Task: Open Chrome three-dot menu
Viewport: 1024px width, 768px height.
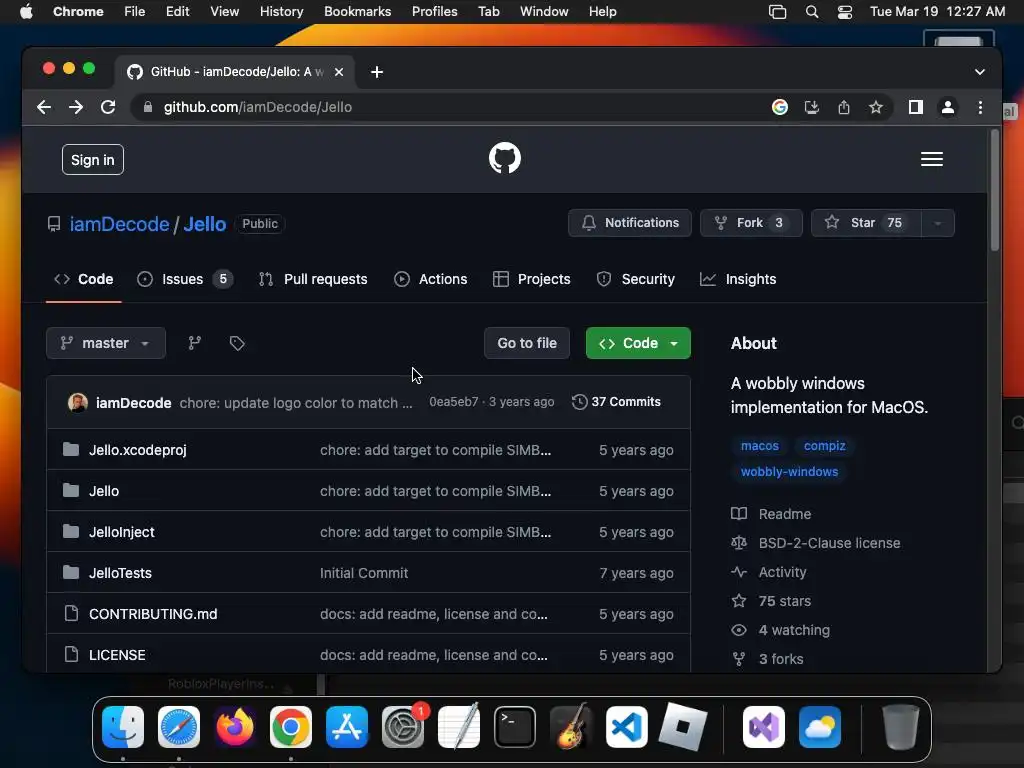Action: 980,107
